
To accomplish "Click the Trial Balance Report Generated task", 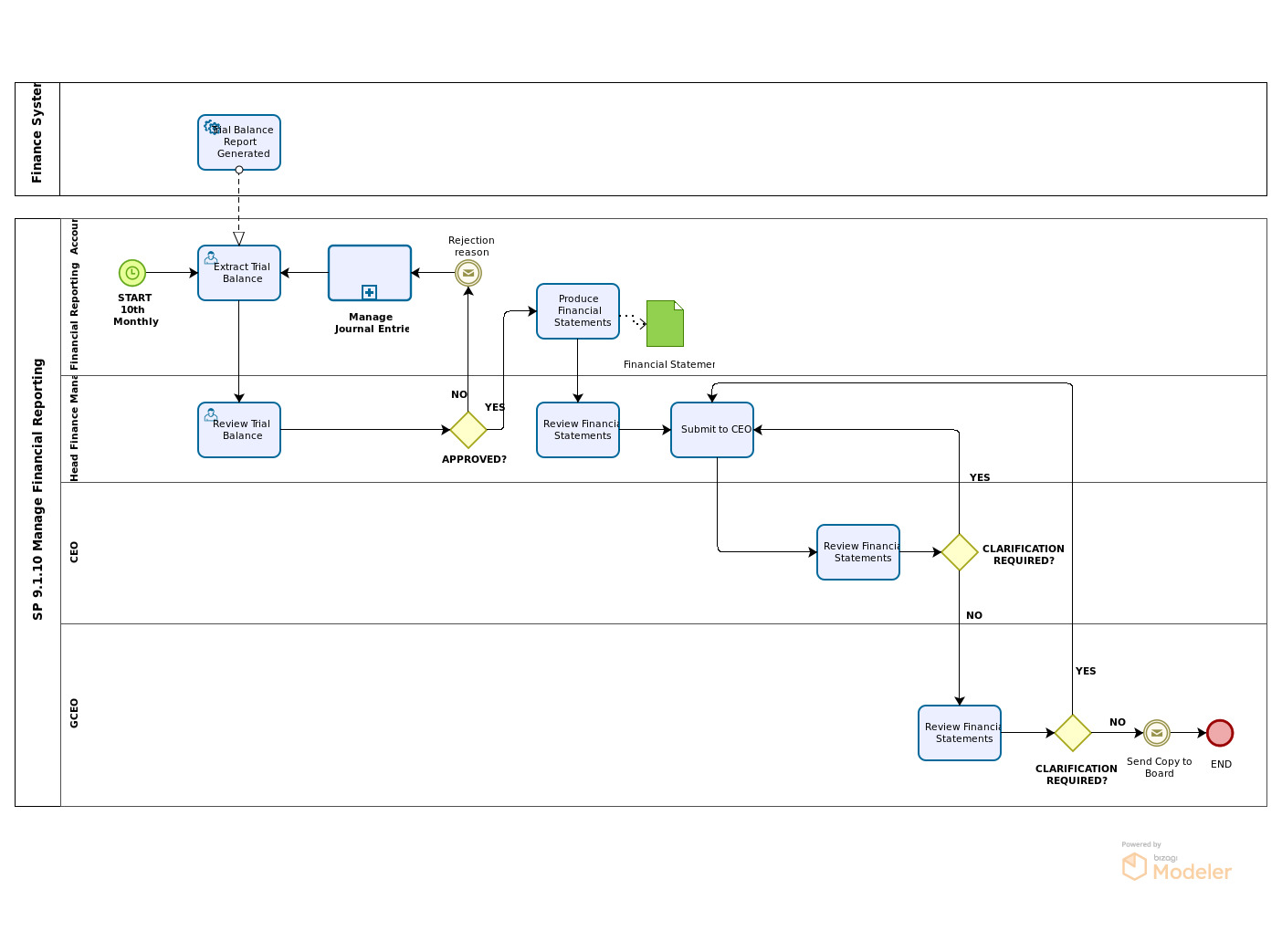I will (x=239, y=142).
